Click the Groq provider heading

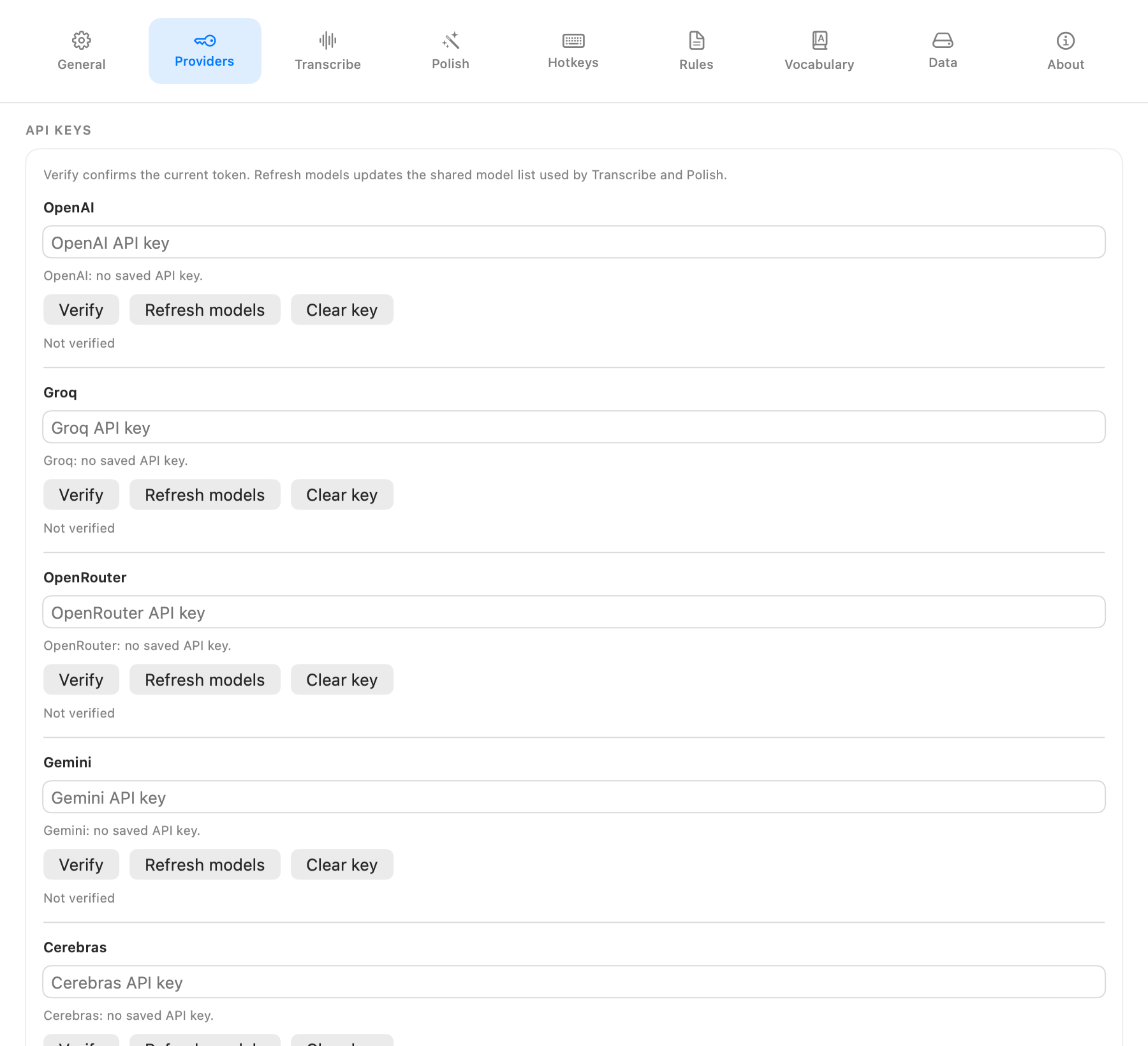pyautogui.click(x=60, y=393)
